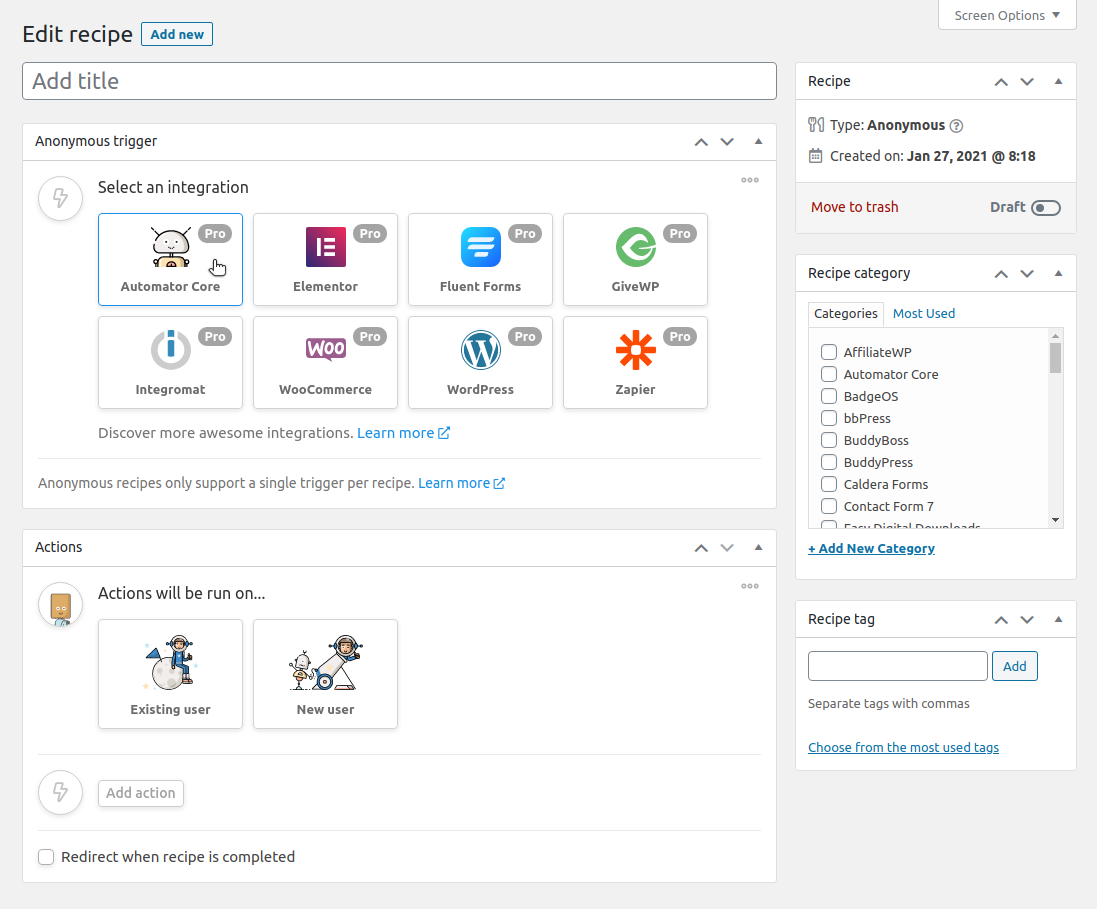
Task: Click the category list scroll-down arrow
Action: (1055, 520)
